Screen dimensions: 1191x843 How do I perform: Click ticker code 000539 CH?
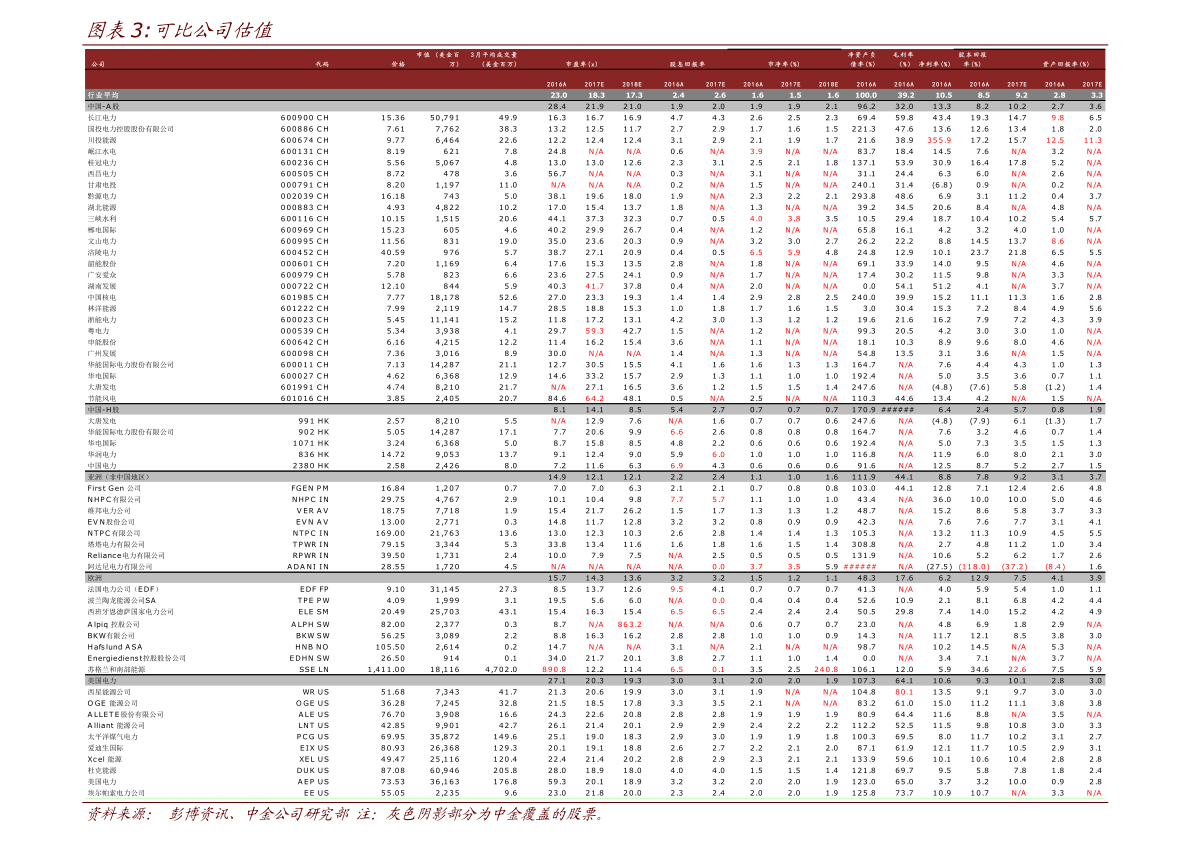pos(305,331)
